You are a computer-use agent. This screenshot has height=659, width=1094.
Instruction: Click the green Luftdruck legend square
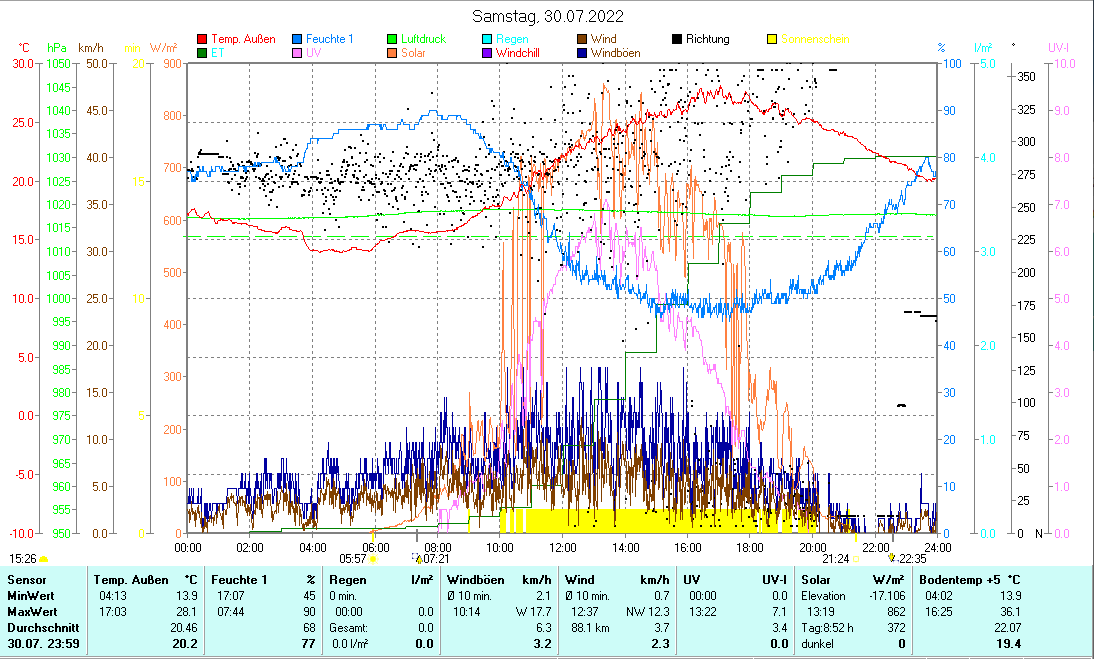click(393, 40)
